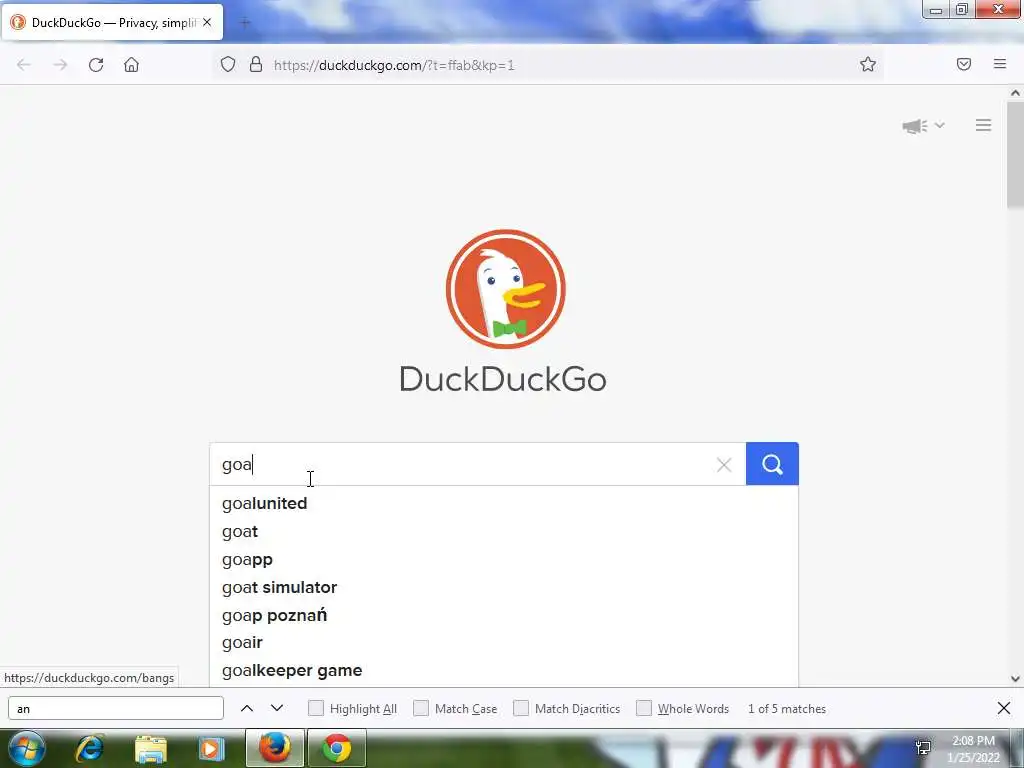The height and width of the screenshot is (768, 1024).
Task: Open the Windows Start menu
Action: coord(26,748)
